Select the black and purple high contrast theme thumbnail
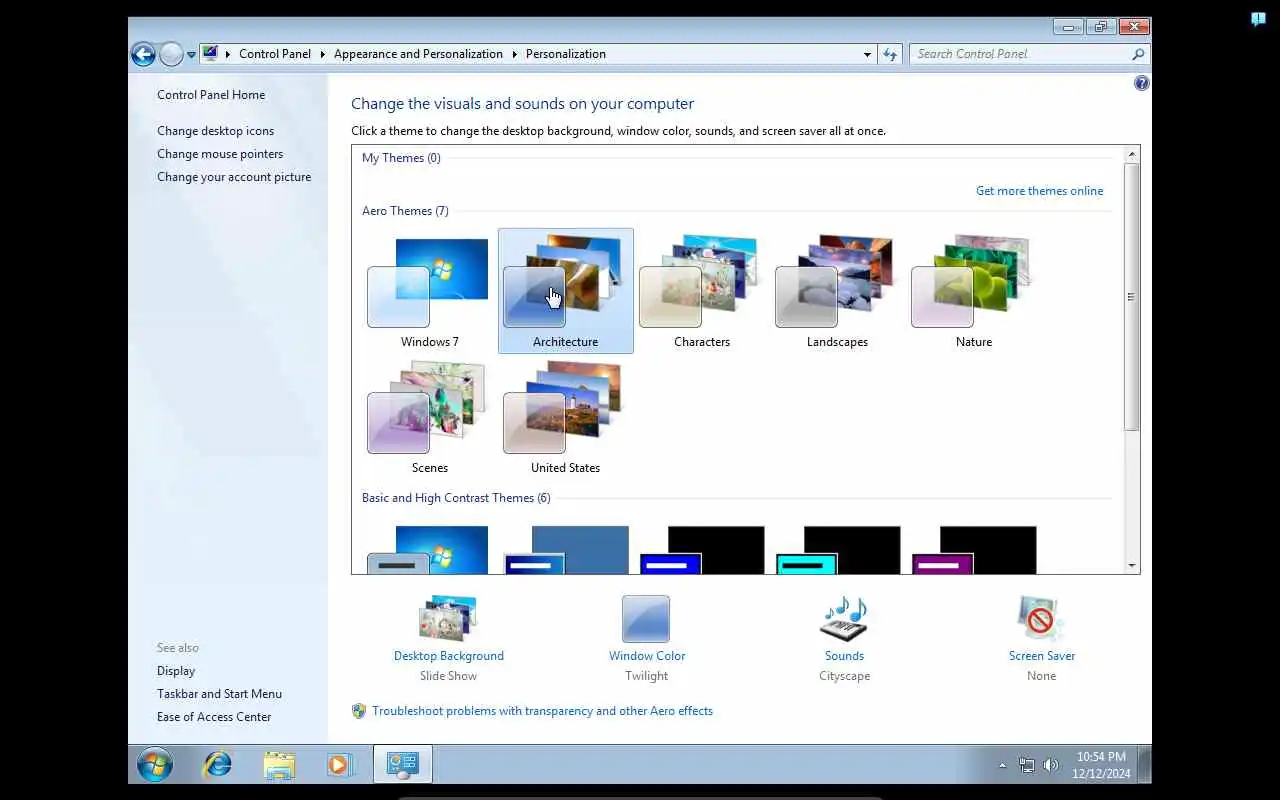1280x800 pixels. click(x=973, y=549)
